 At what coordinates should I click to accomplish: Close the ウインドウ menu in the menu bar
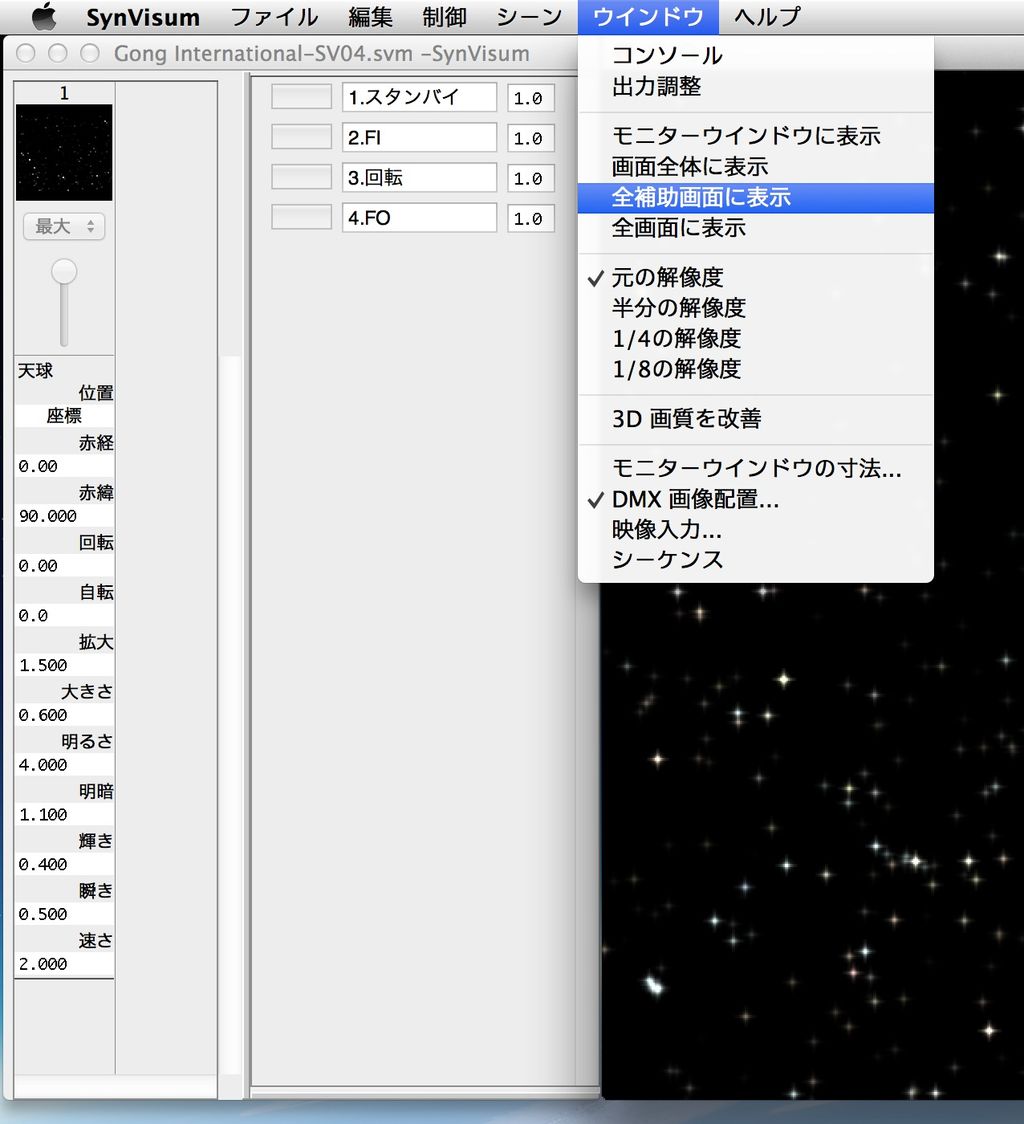click(648, 17)
